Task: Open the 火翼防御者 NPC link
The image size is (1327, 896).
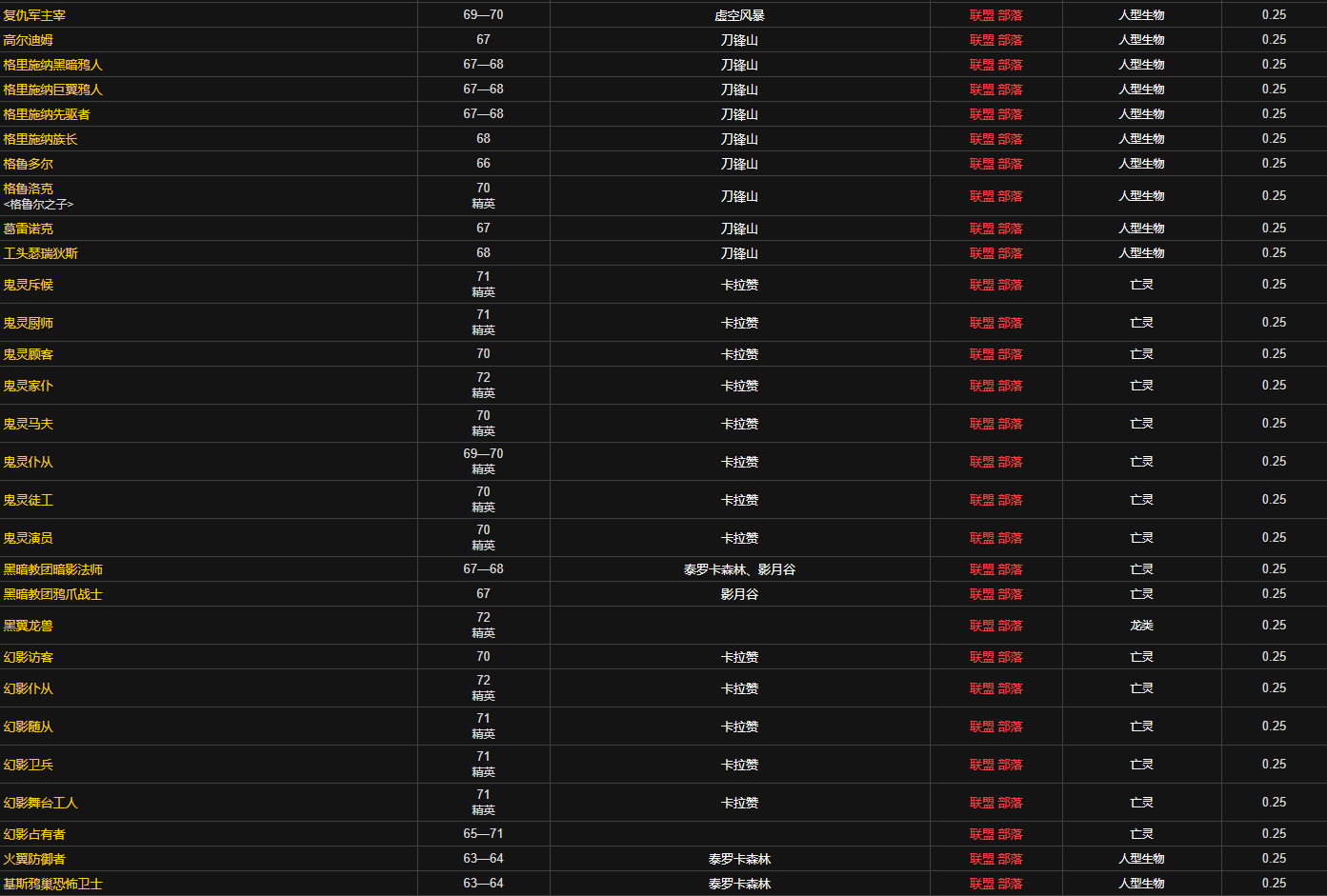Action: (34, 859)
